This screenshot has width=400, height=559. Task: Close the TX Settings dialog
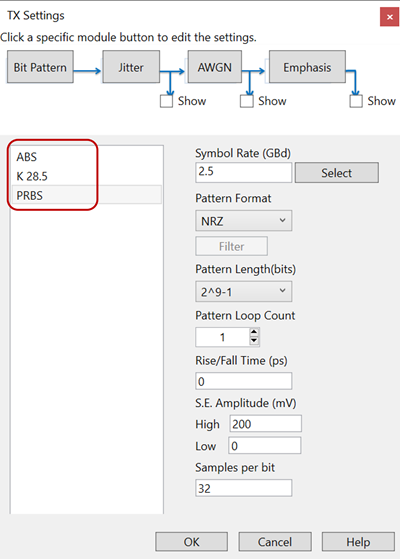click(x=390, y=17)
